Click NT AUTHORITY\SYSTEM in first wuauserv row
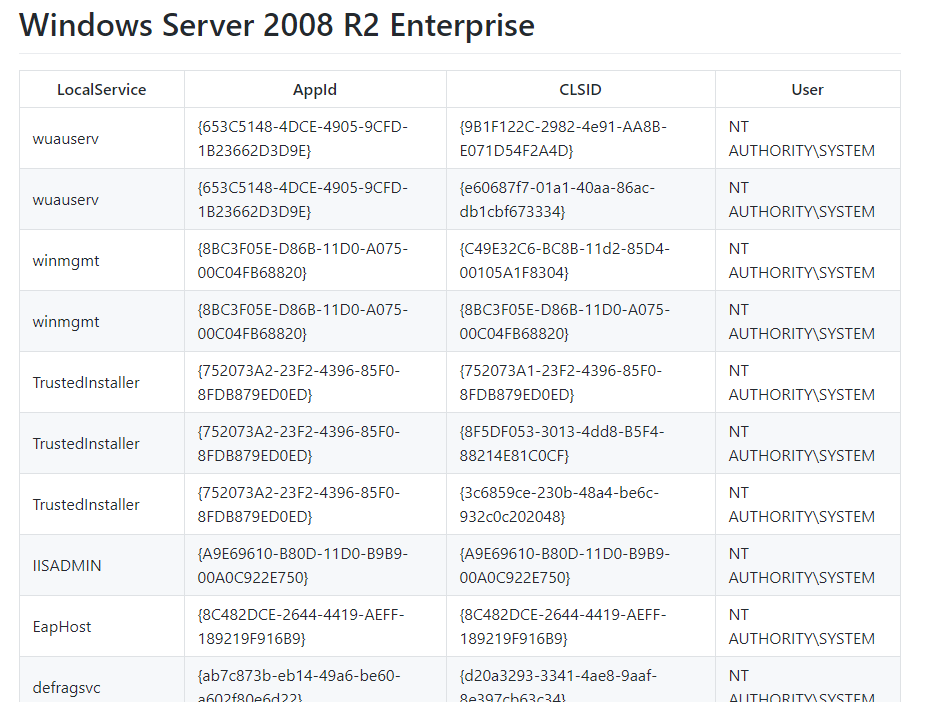This screenshot has width=927, height=702. (x=802, y=139)
